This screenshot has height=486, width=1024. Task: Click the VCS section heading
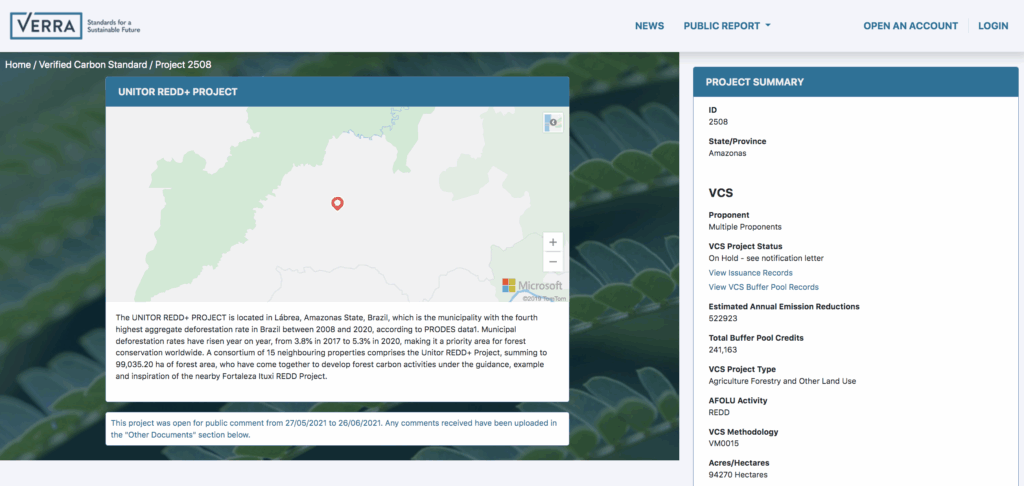point(720,194)
